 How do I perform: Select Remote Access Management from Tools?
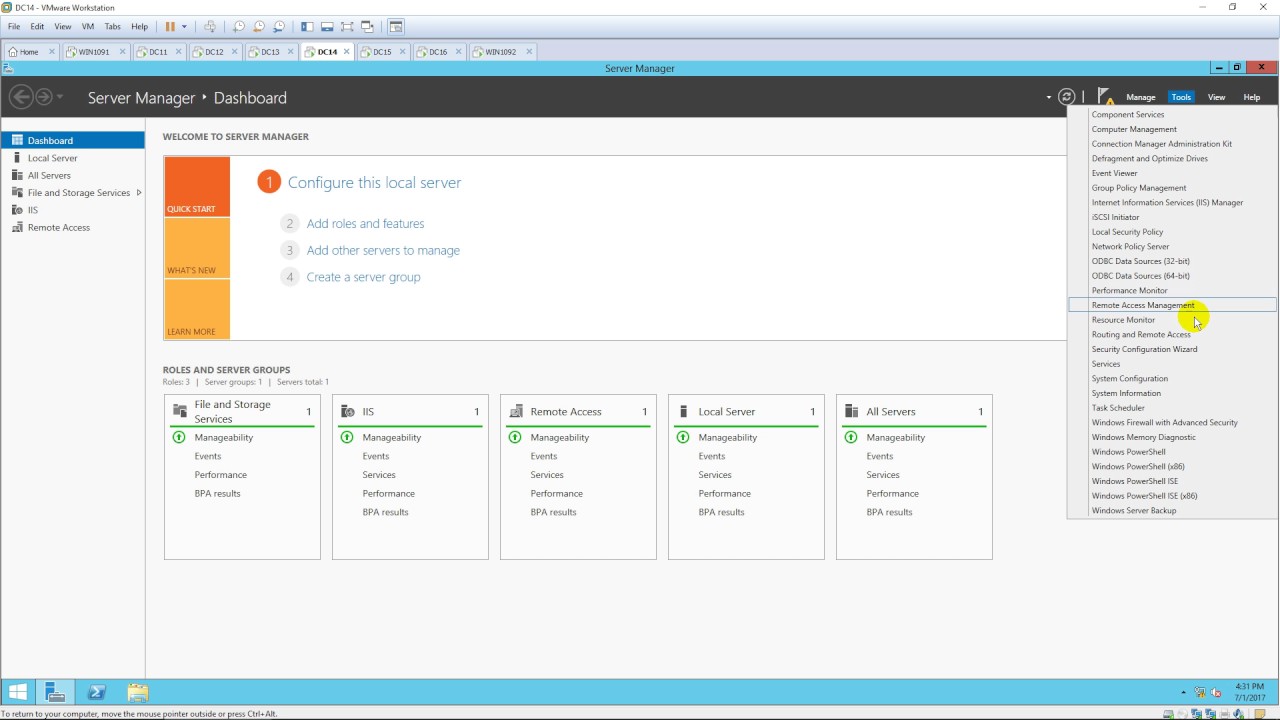pyautogui.click(x=1172, y=305)
